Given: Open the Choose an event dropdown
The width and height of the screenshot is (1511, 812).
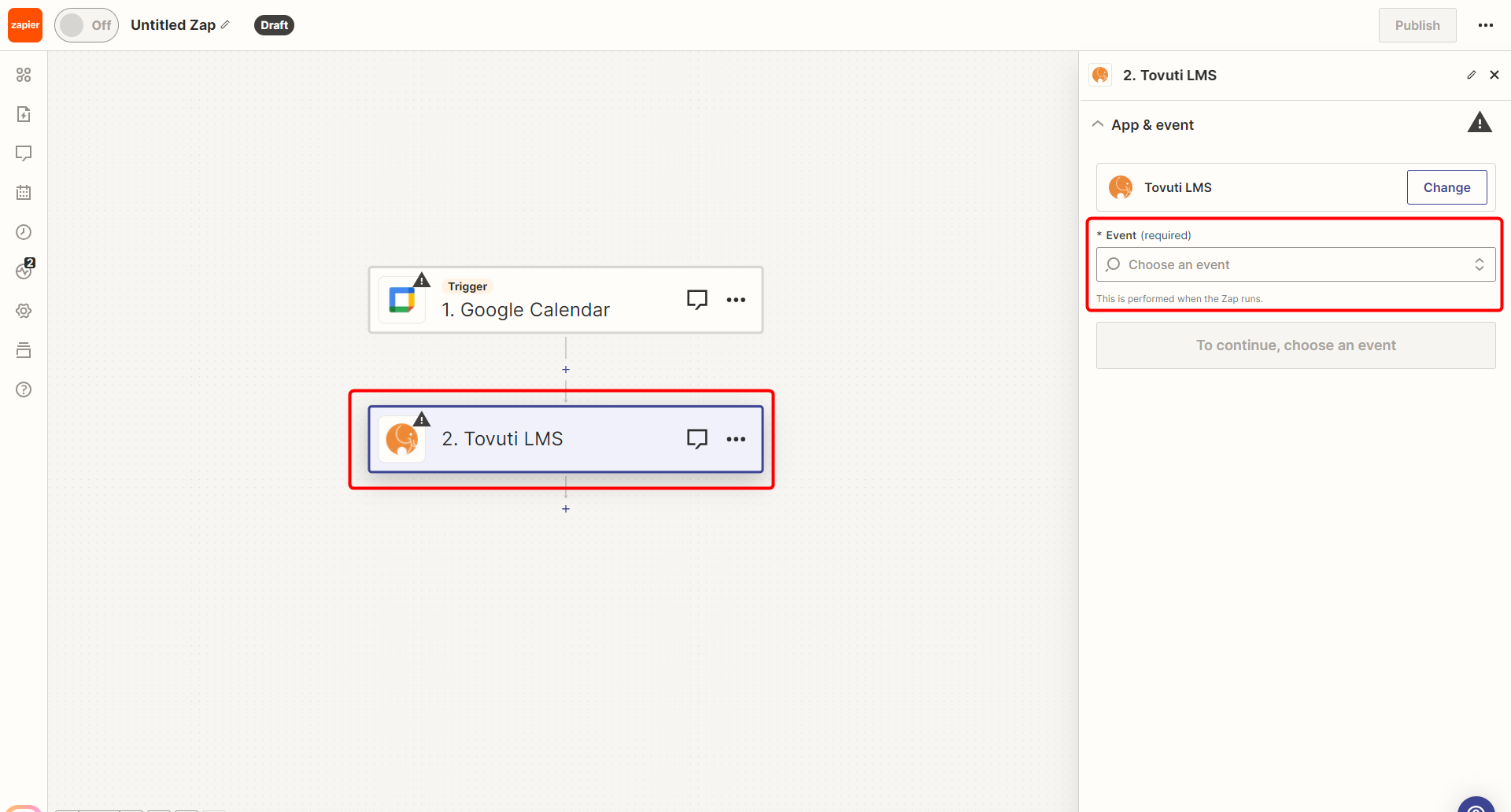Looking at the screenshot, I should (1295, 264).
